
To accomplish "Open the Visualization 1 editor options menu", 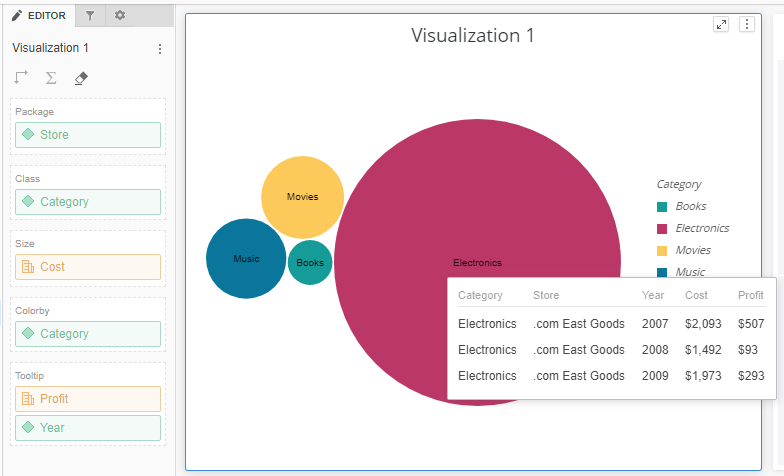I will (x=160, y=48).
